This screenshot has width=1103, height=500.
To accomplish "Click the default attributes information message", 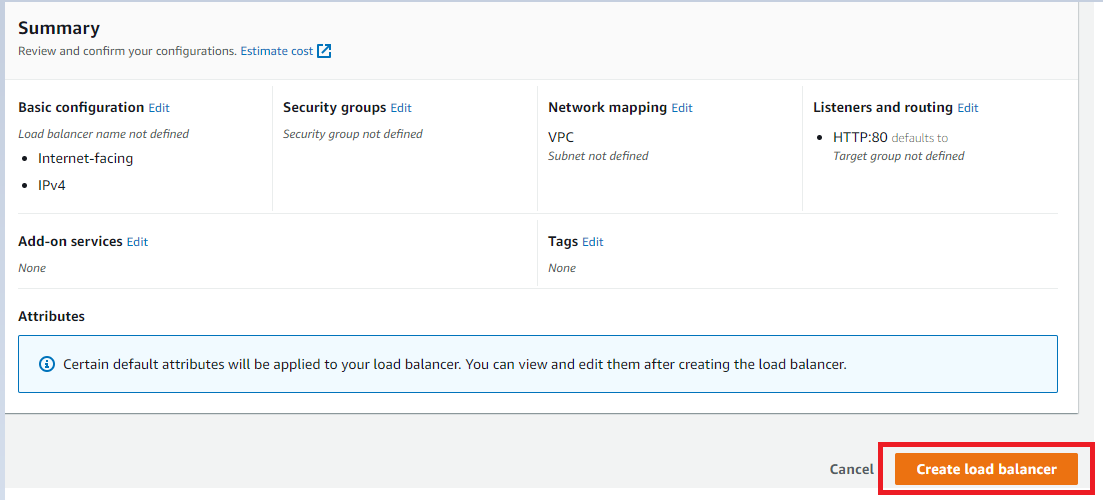I will [454, 364].
